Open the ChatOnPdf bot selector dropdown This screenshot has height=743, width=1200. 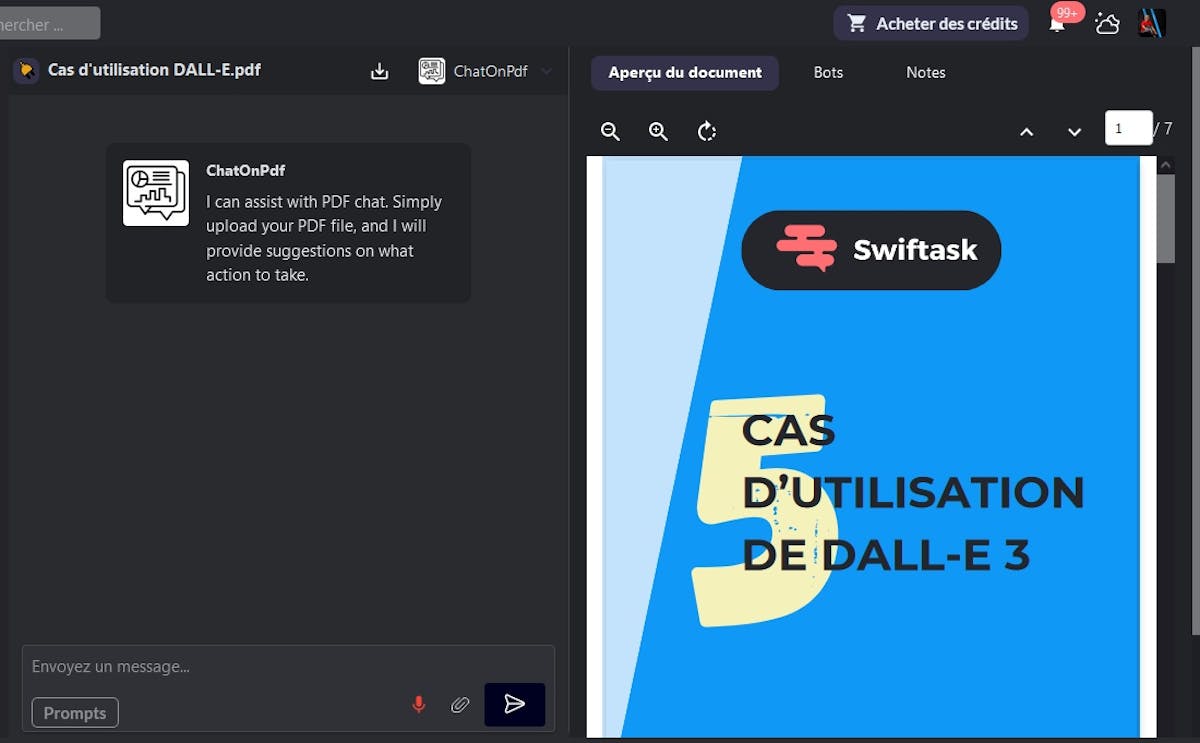pyautogui.click(x=546, y=71)
